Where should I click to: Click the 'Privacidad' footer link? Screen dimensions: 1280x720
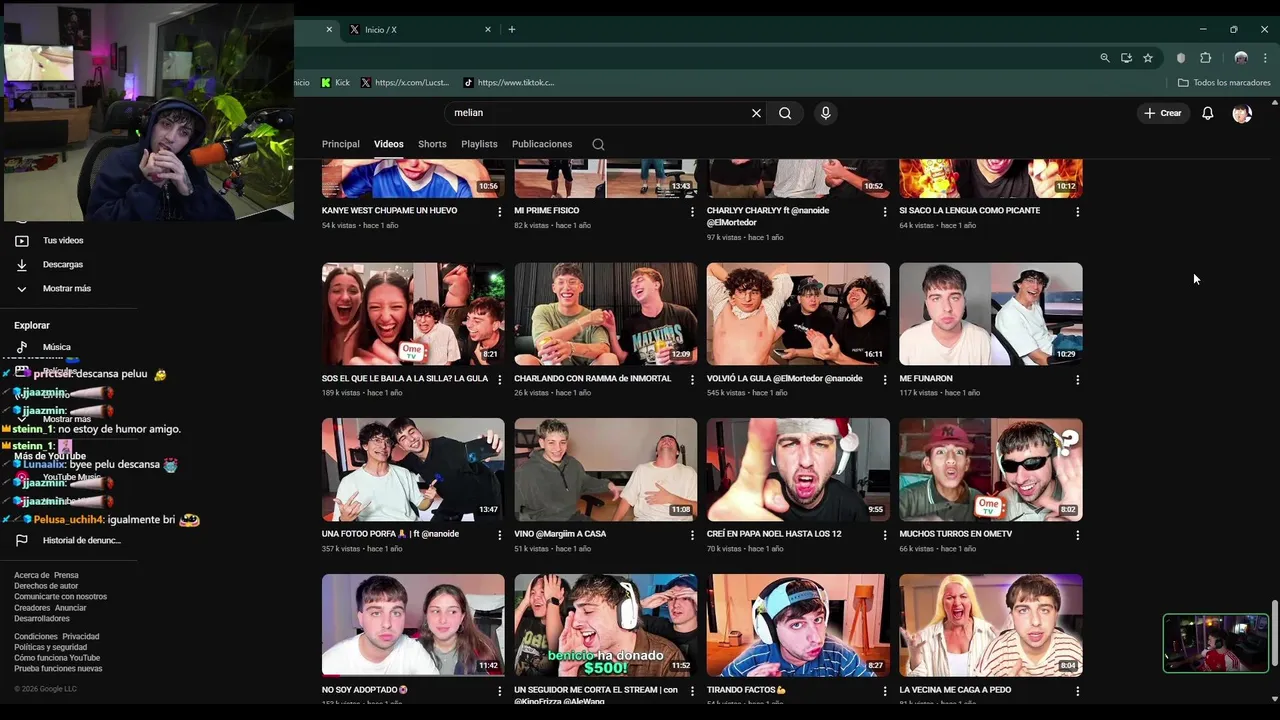[81, 637]
